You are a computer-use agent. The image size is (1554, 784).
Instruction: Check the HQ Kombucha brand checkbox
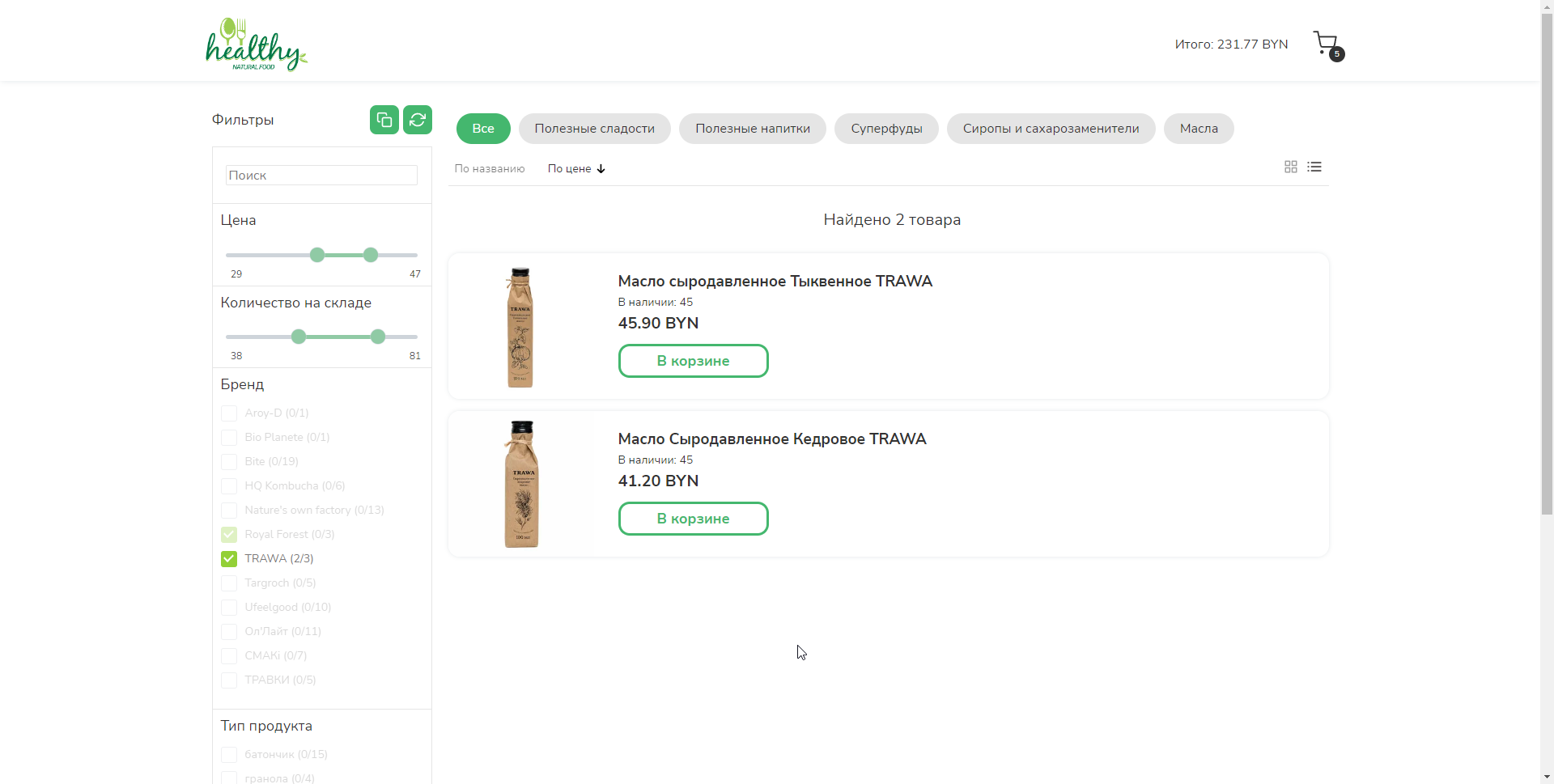tap(229, 486)
